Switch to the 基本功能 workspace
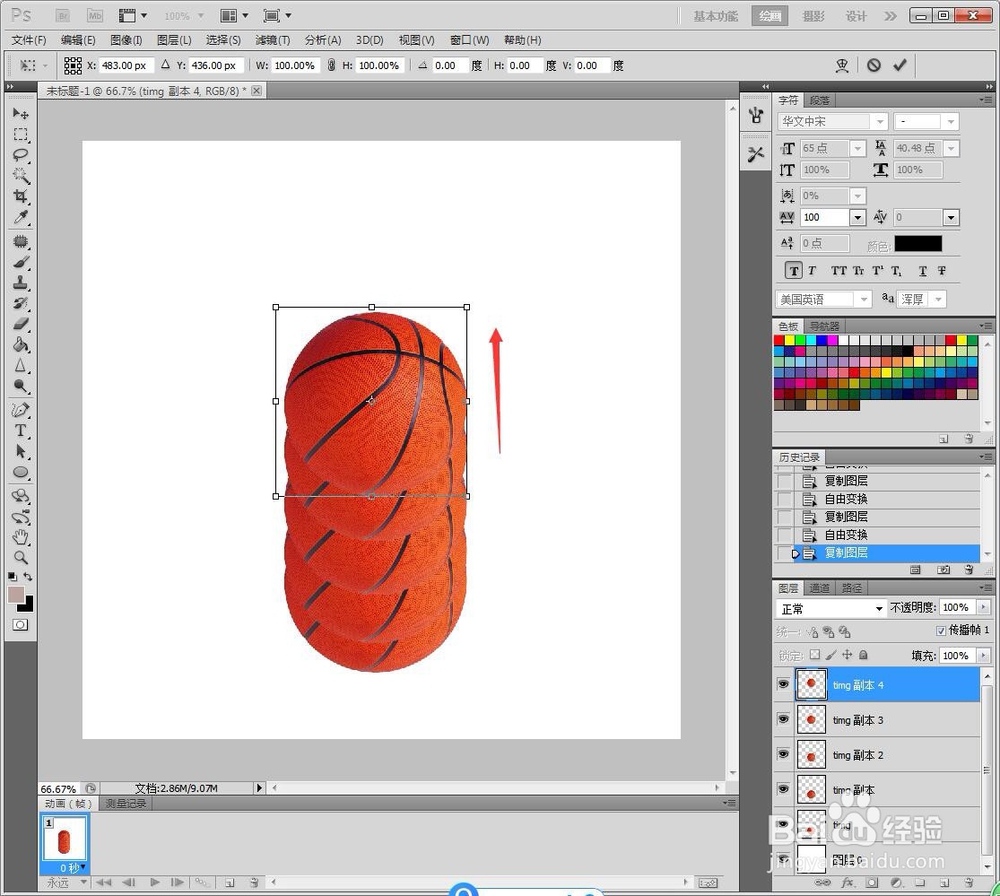Screen dimensions: 1000x896 pyautogui.click(x=716, y=16)
